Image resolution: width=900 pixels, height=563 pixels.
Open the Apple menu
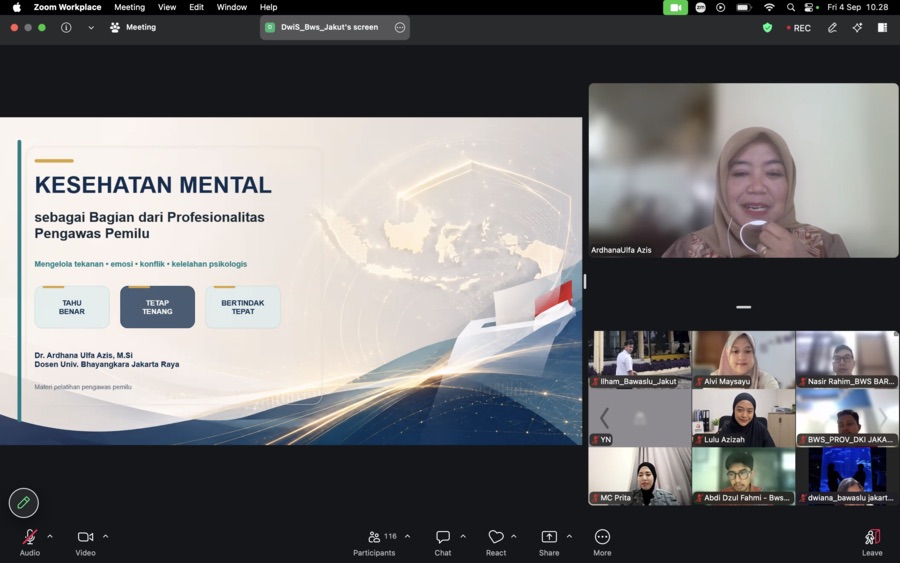(17, 7)
